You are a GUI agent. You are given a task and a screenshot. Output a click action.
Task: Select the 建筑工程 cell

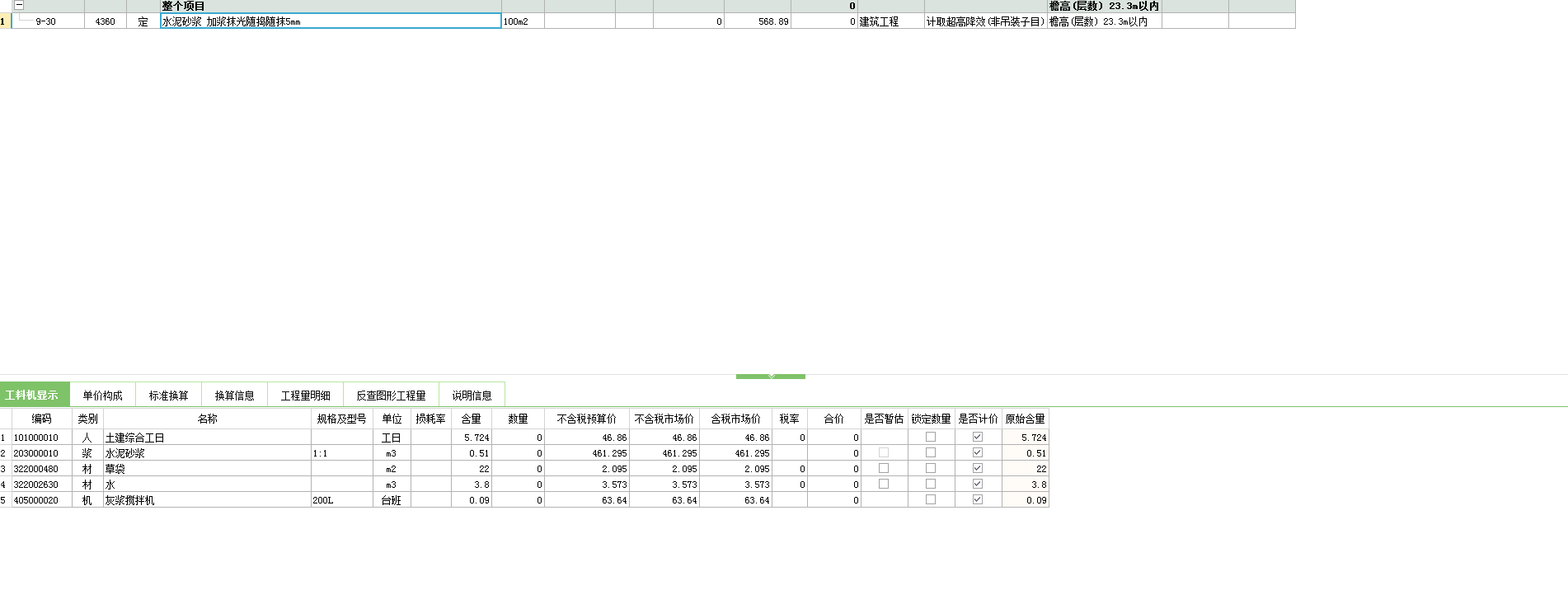890,21
